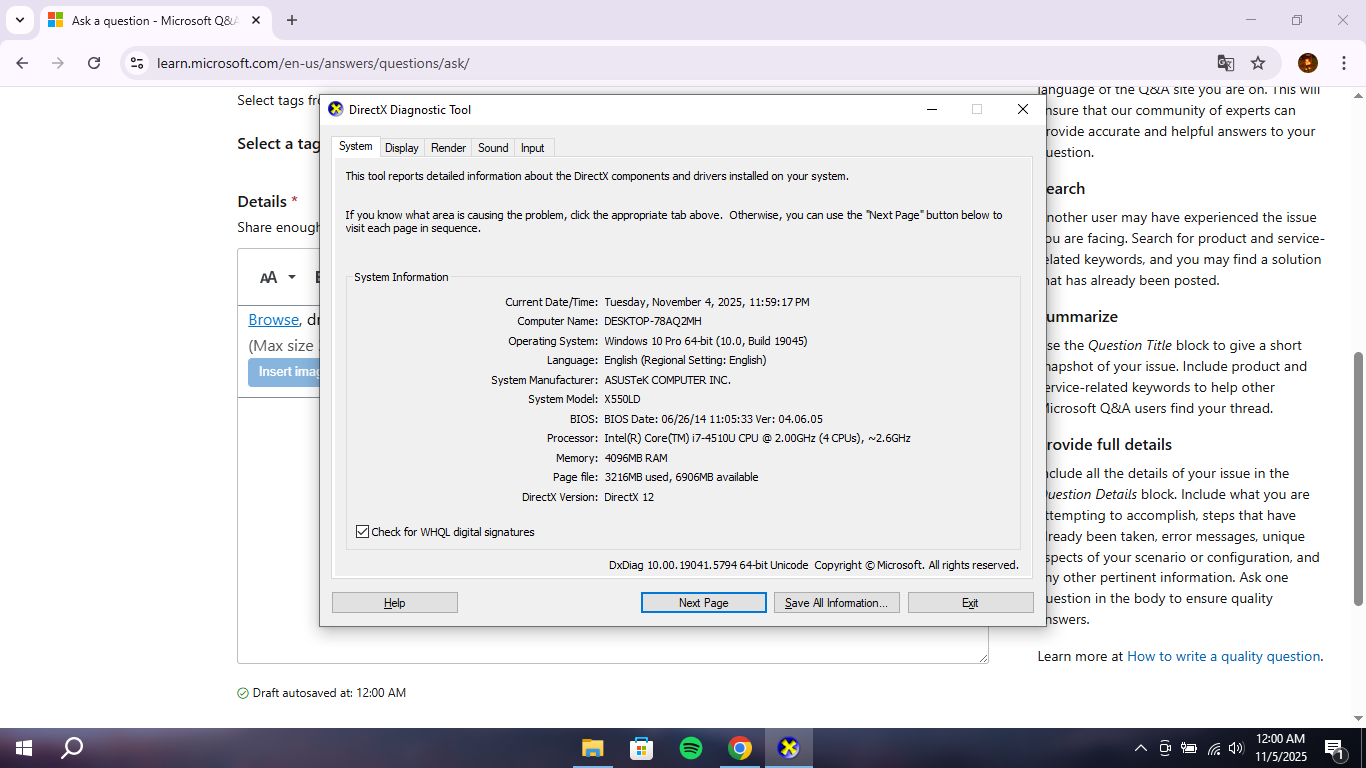Click the battery status tray icon
This screenshot has height=768, width=1366.
tap(1189, 748)
